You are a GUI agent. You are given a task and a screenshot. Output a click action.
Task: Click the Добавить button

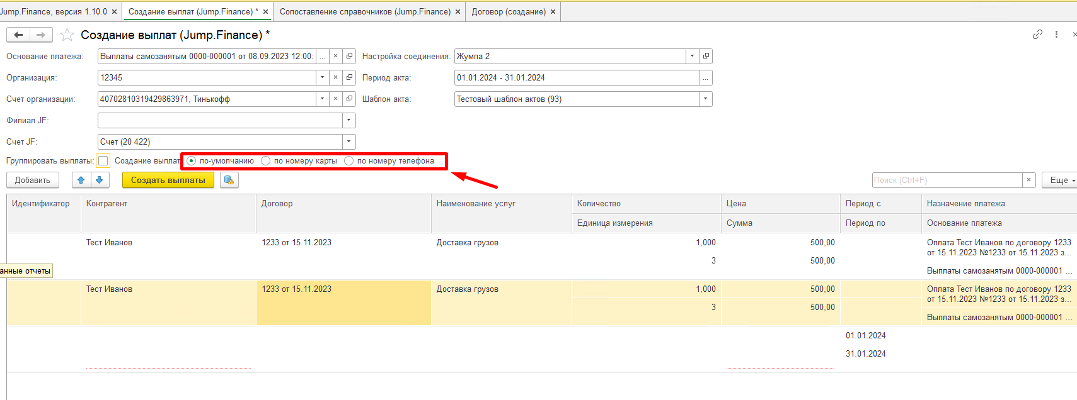[x=33, y=180]
